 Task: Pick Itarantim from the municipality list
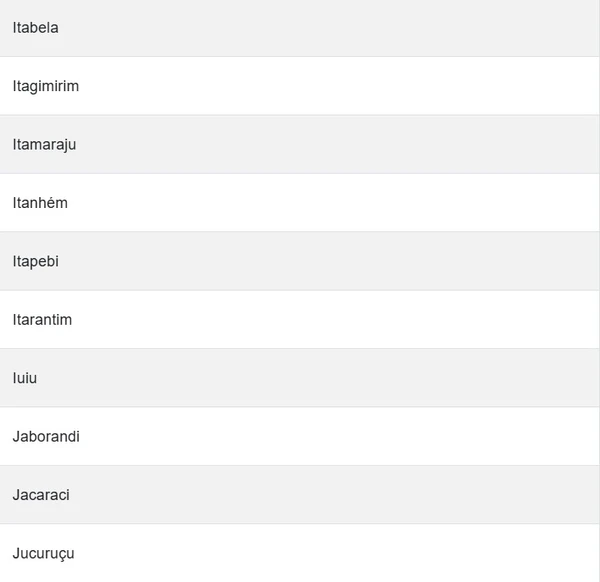[x=300, y=320]
